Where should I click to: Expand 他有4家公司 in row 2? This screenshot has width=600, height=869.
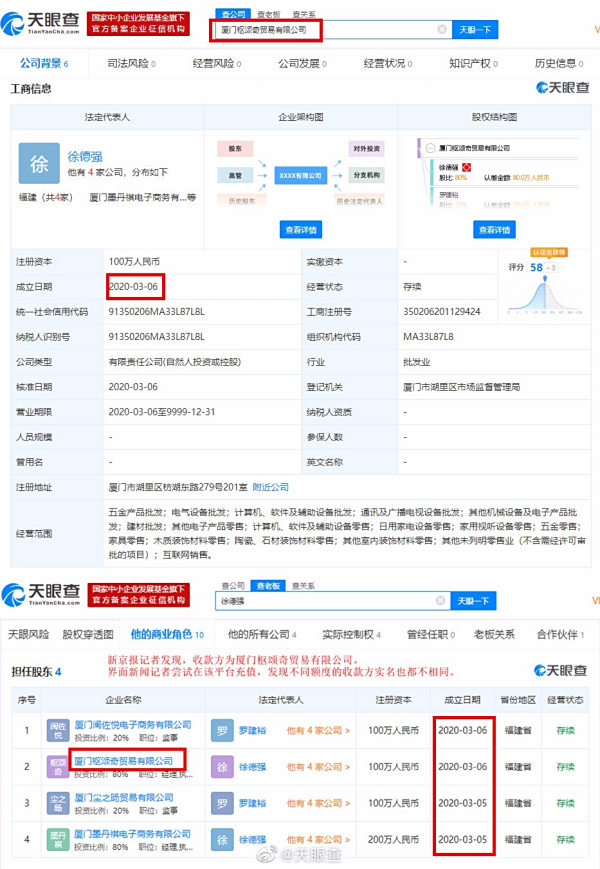tap(318, 767)
